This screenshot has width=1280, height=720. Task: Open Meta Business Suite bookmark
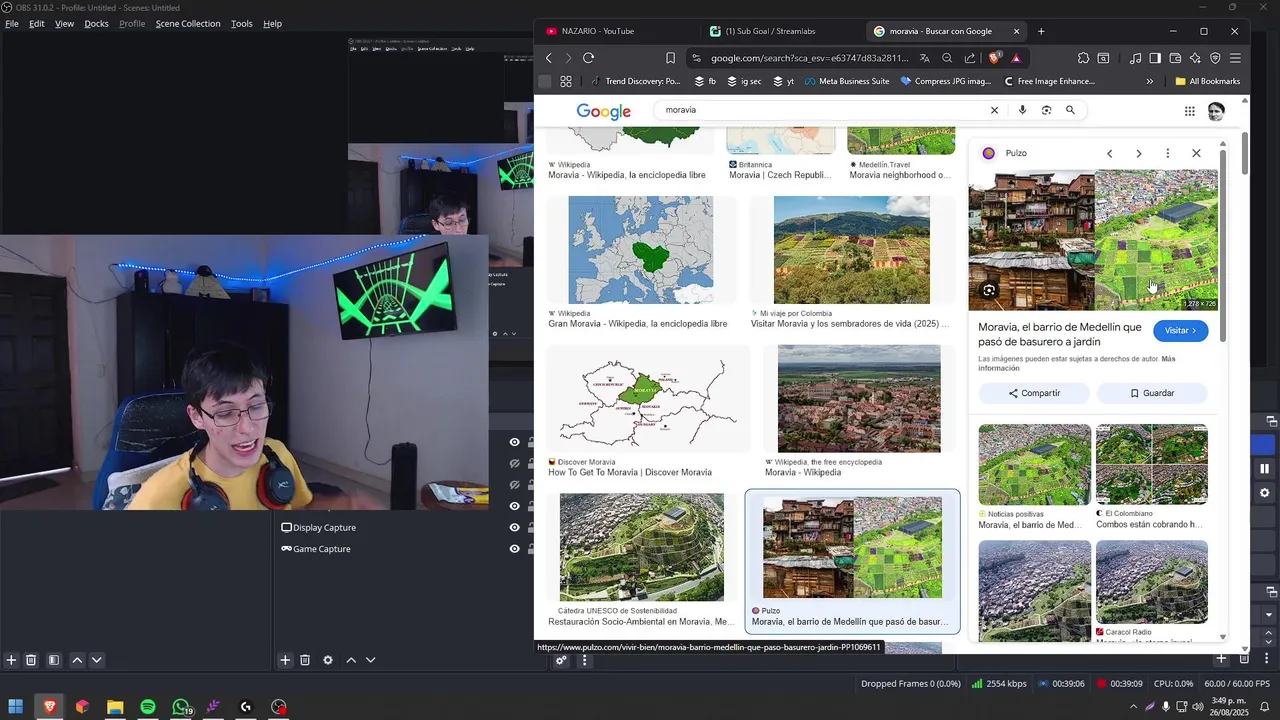[846, 81]
